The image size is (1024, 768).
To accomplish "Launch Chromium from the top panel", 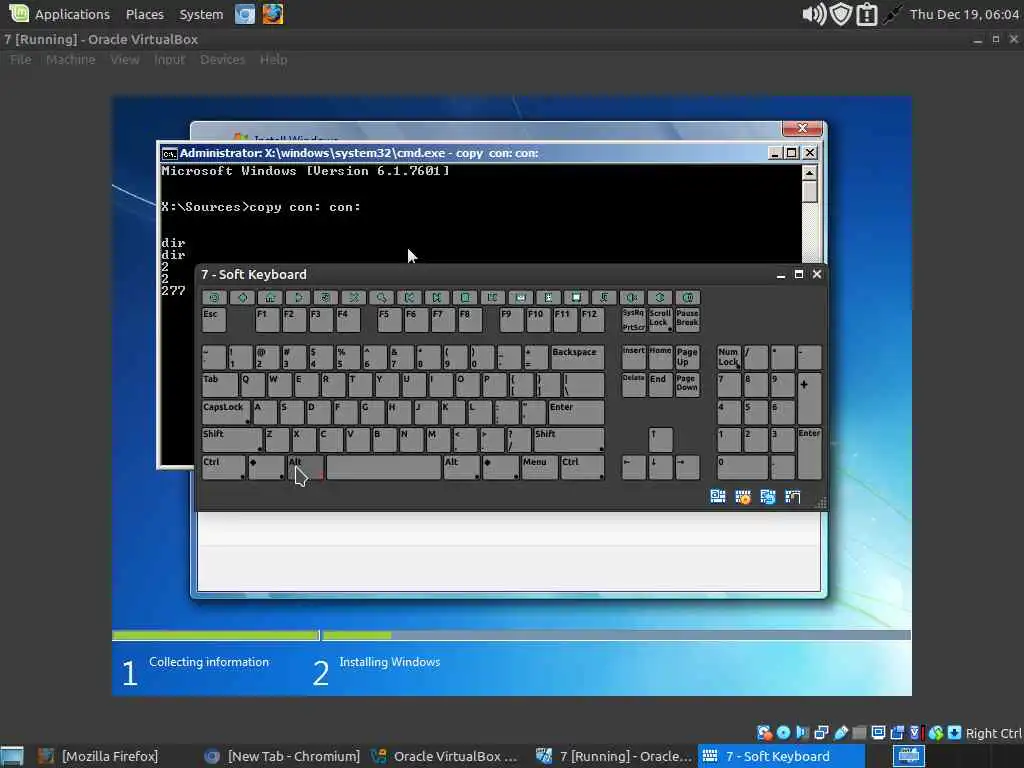I will (x=245, y=14).
